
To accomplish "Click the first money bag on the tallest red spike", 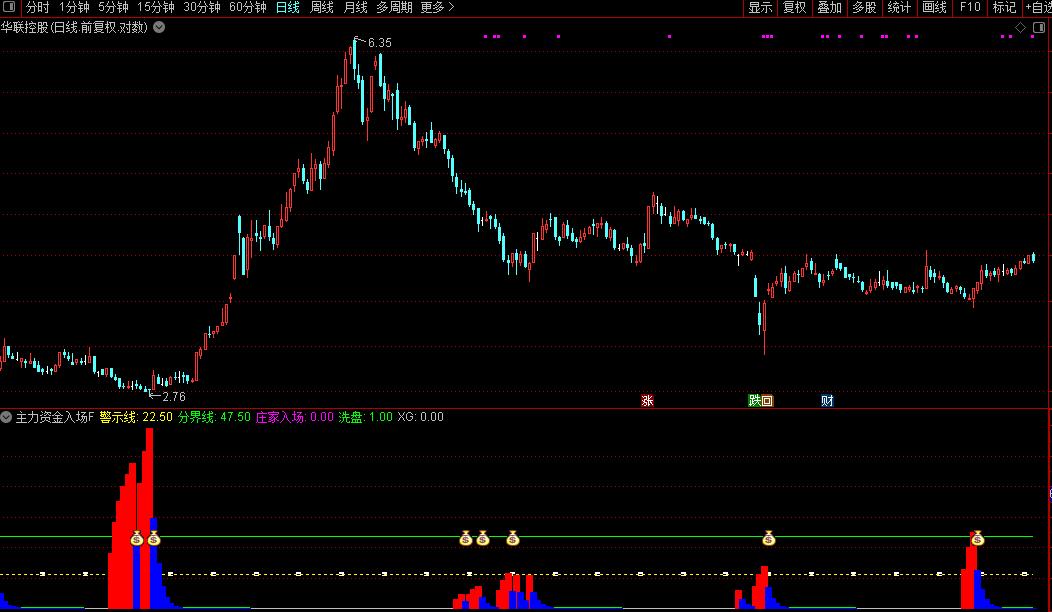I will click(x=137, y=538).
